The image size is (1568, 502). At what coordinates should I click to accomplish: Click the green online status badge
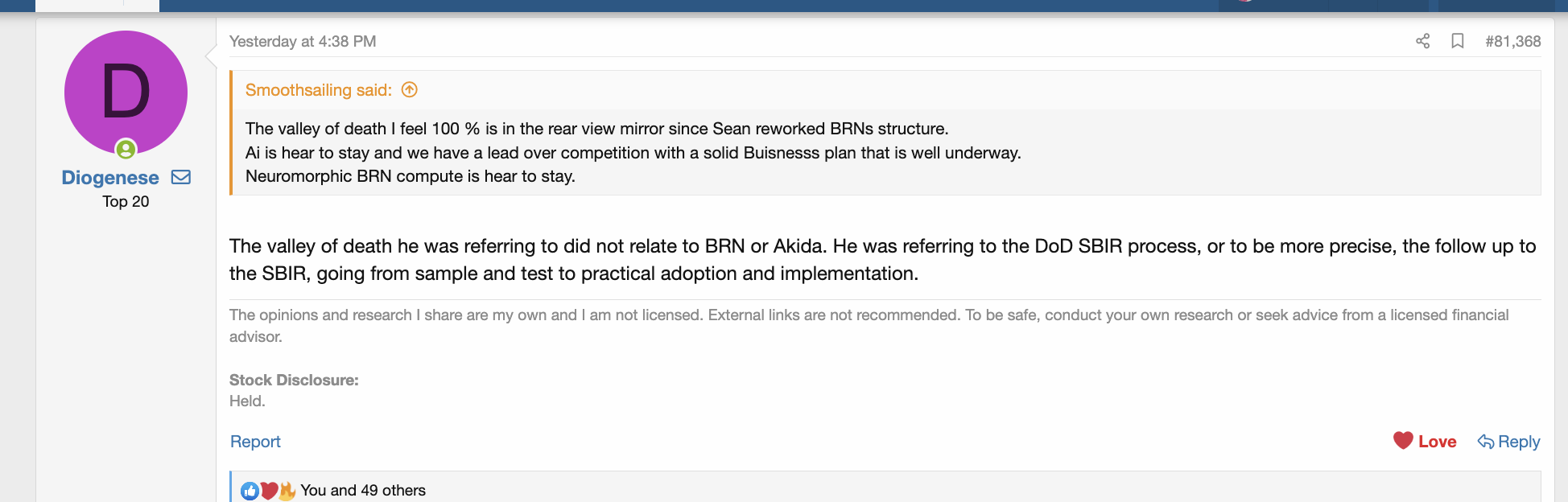126,149
